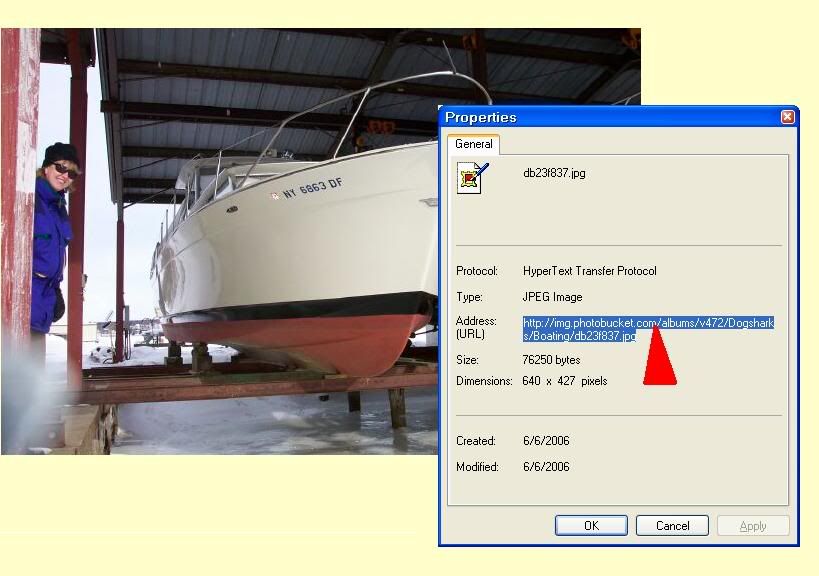The image size is (819, 576).
Task: Click the Created date 6/6/2006
Action: point(546,441)
